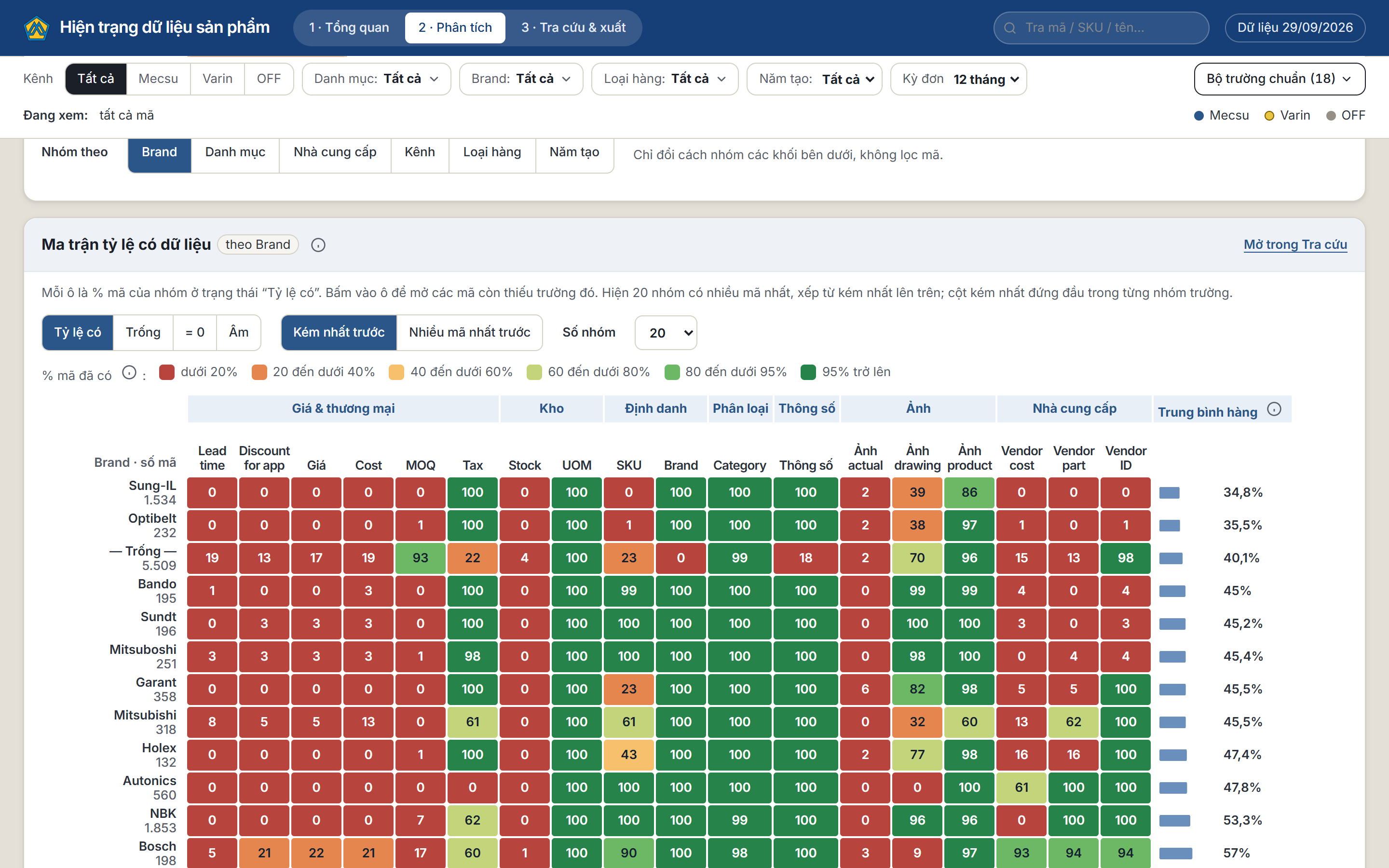Click info icon next to % mã đã có
Image resolution: width=1389 pixels, height=868 pixels.
pos(129,373)
